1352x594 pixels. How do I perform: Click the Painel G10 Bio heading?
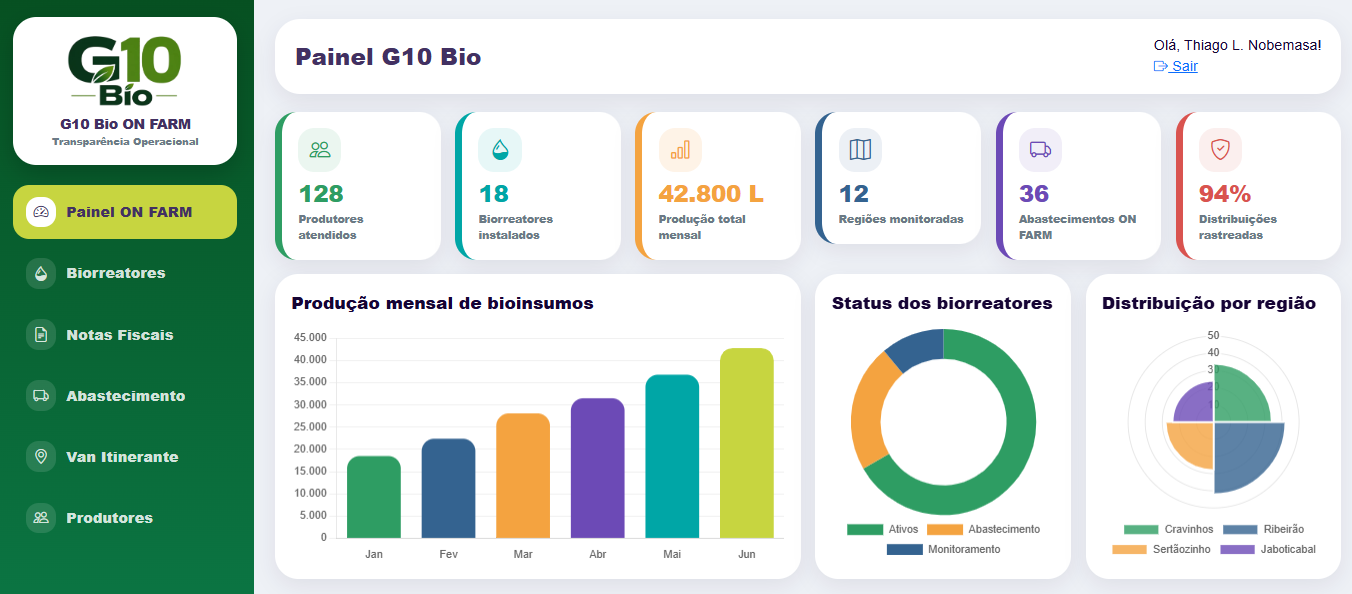tap(388, 56)
